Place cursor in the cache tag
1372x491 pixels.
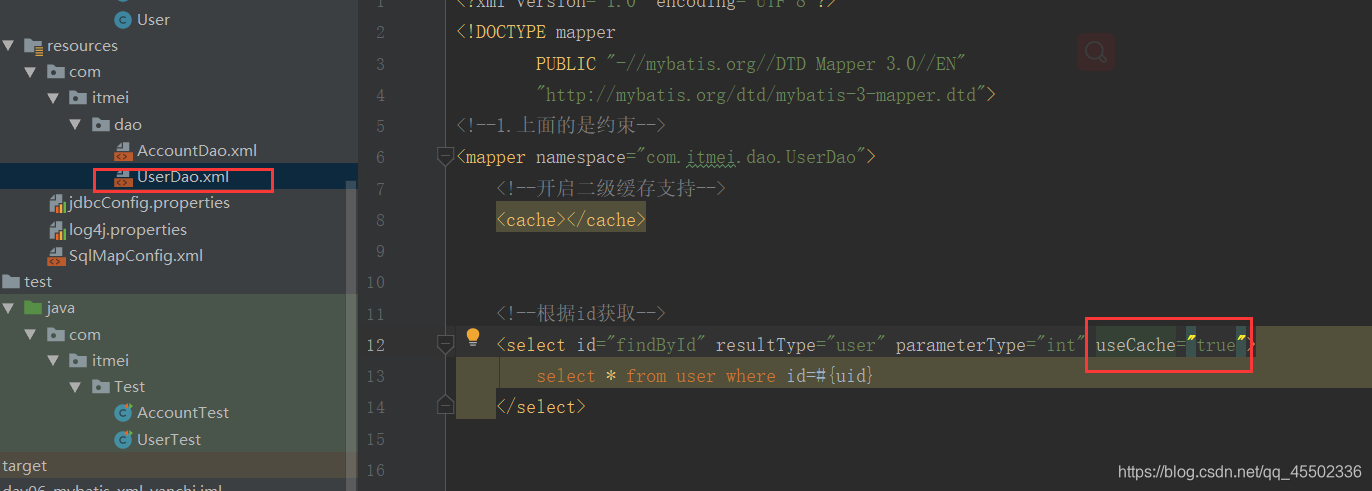pyautogui.click(x=571, y=219)
